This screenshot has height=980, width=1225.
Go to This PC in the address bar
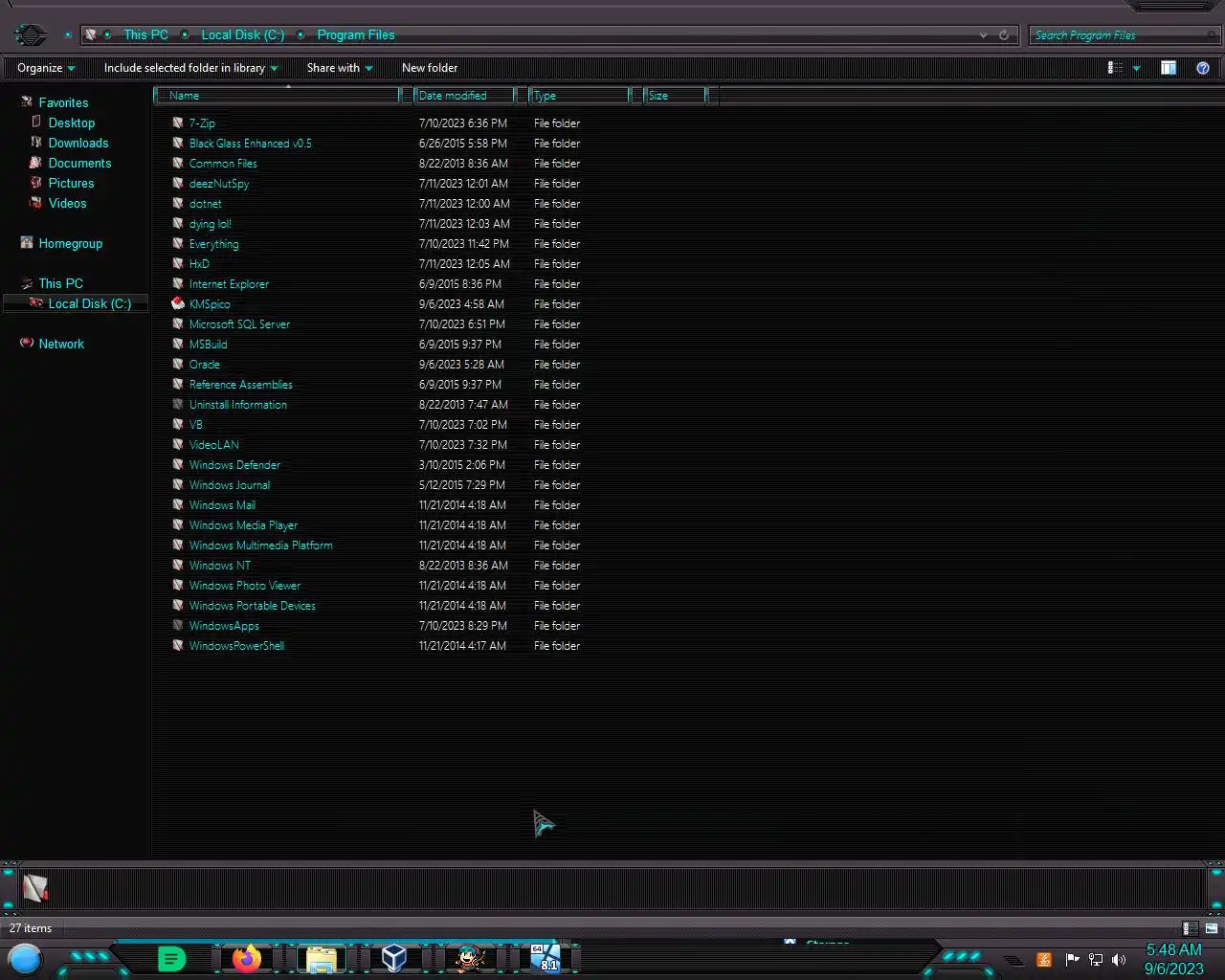tap(145, 34)
